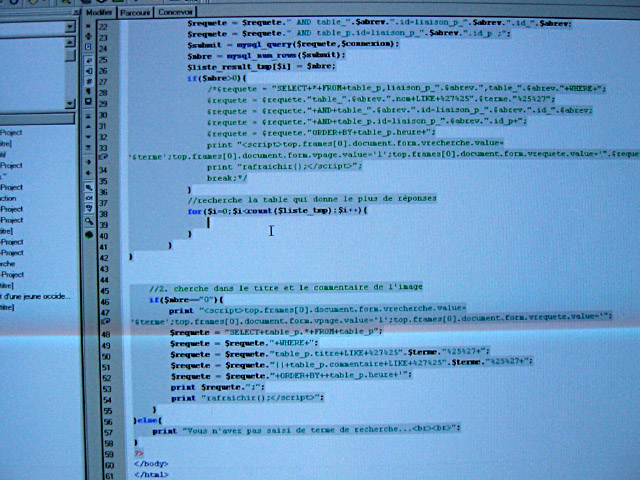The image size is (640, 480).
Task: Select the "d'une jeune occide..." entry in left list
Action: click(x=36, y=297)
